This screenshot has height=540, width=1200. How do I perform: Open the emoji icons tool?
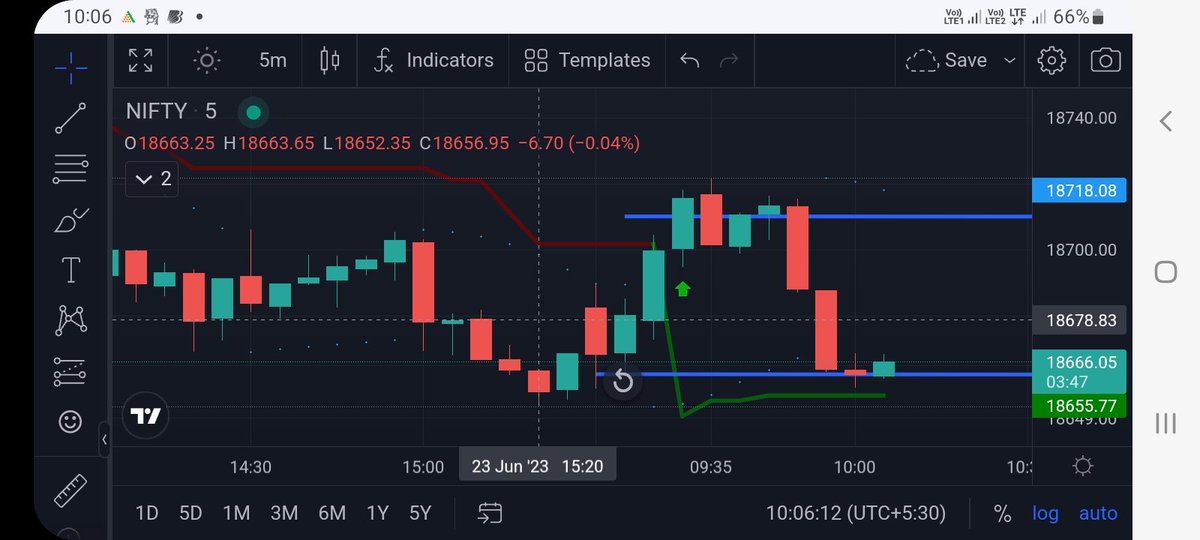point(71,422)
